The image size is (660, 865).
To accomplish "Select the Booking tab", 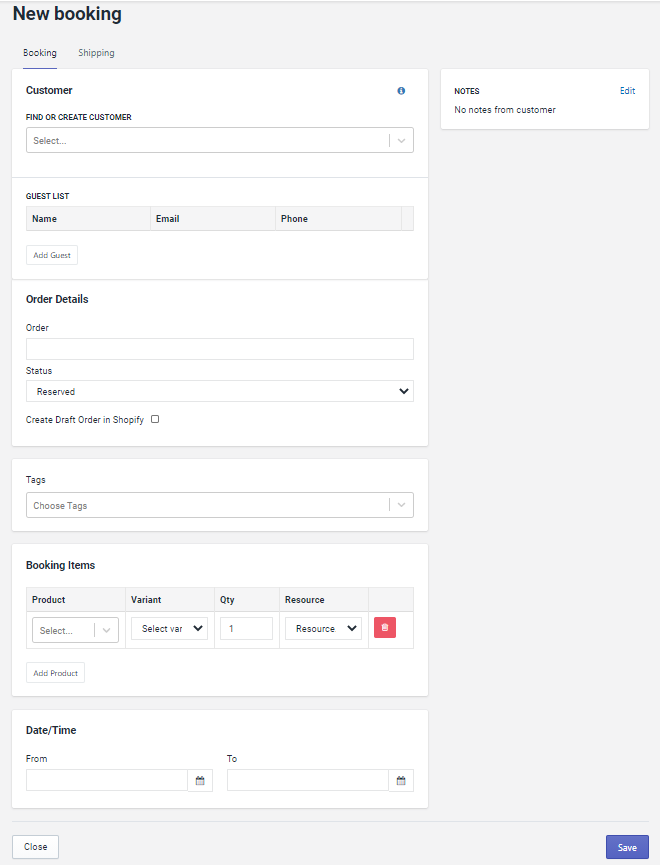I will click(x=40, y=53).
